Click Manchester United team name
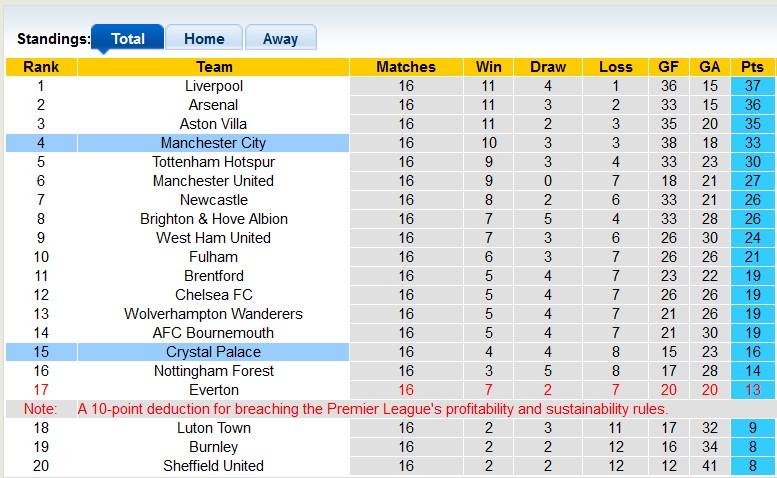777x478 pixels. 213,181
